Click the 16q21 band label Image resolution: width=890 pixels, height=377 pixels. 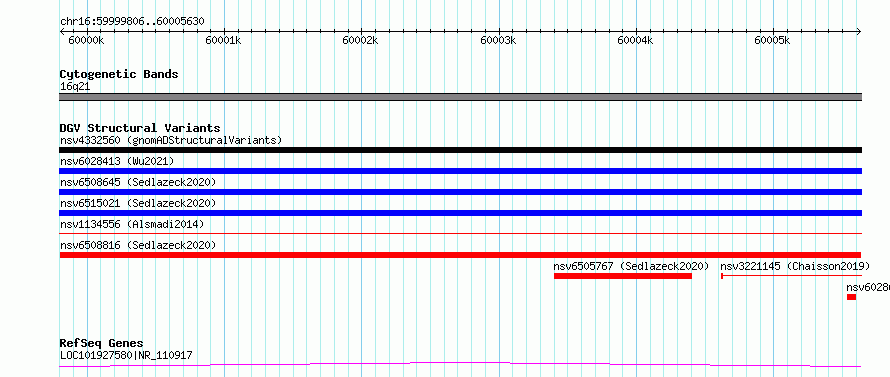(75, 87)
